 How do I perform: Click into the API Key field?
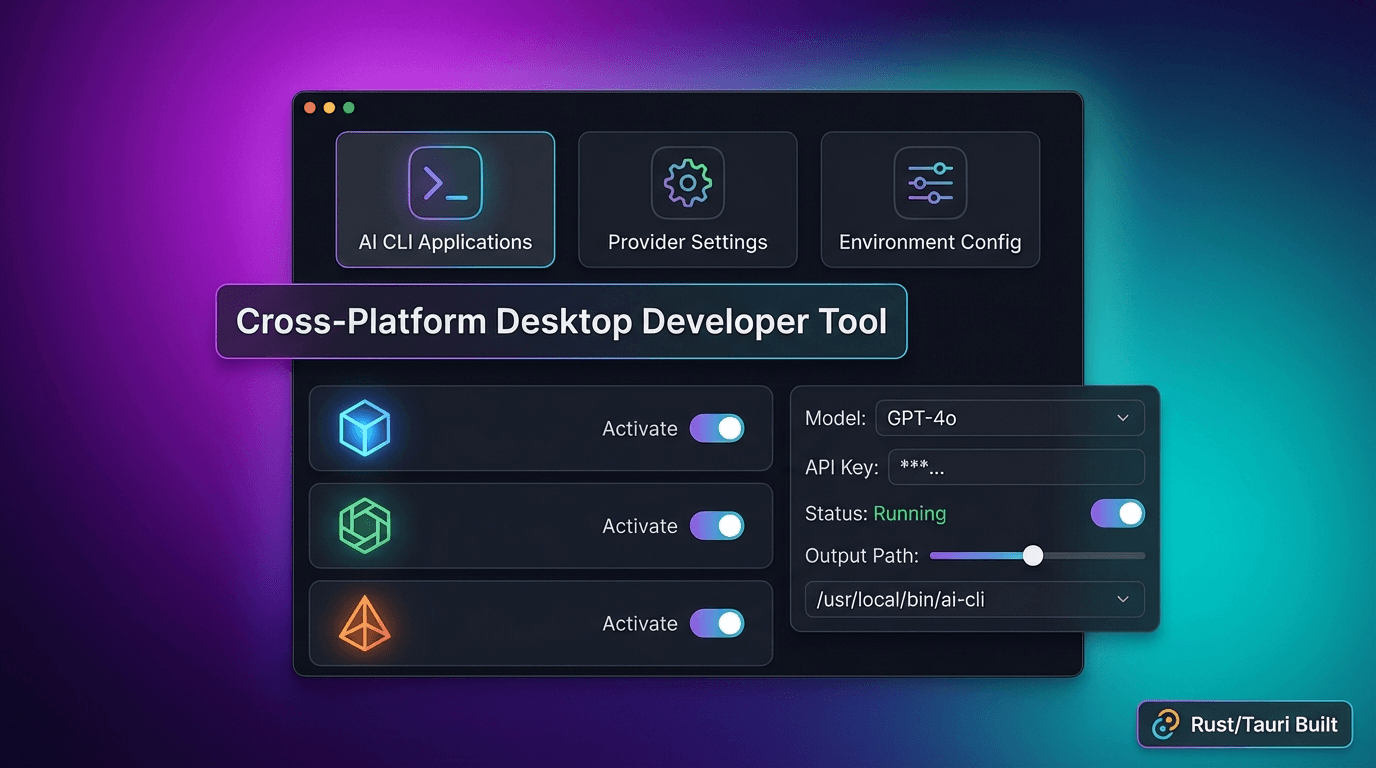[x=1015, y=467]
